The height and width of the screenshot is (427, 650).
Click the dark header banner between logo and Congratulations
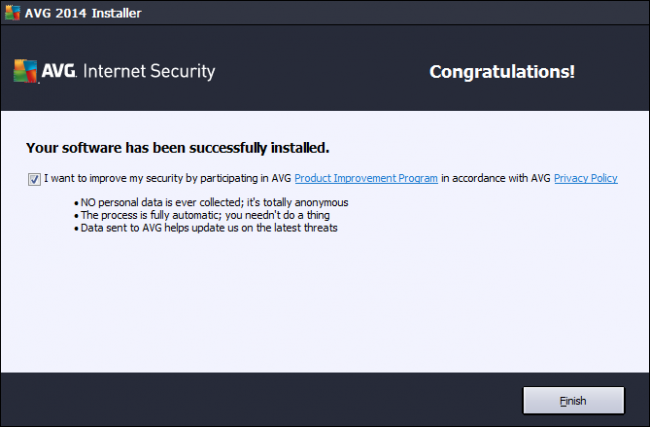pos(320,72)
